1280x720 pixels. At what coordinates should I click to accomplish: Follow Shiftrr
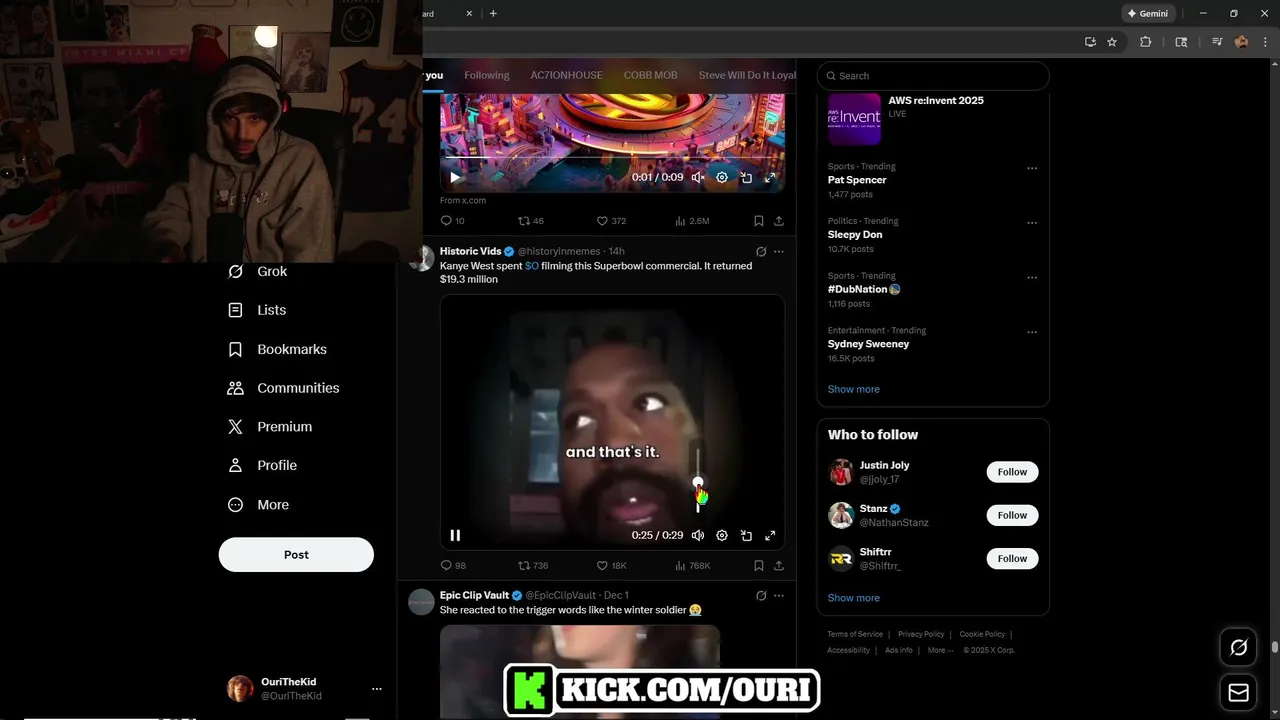[x=1012, y=558]
